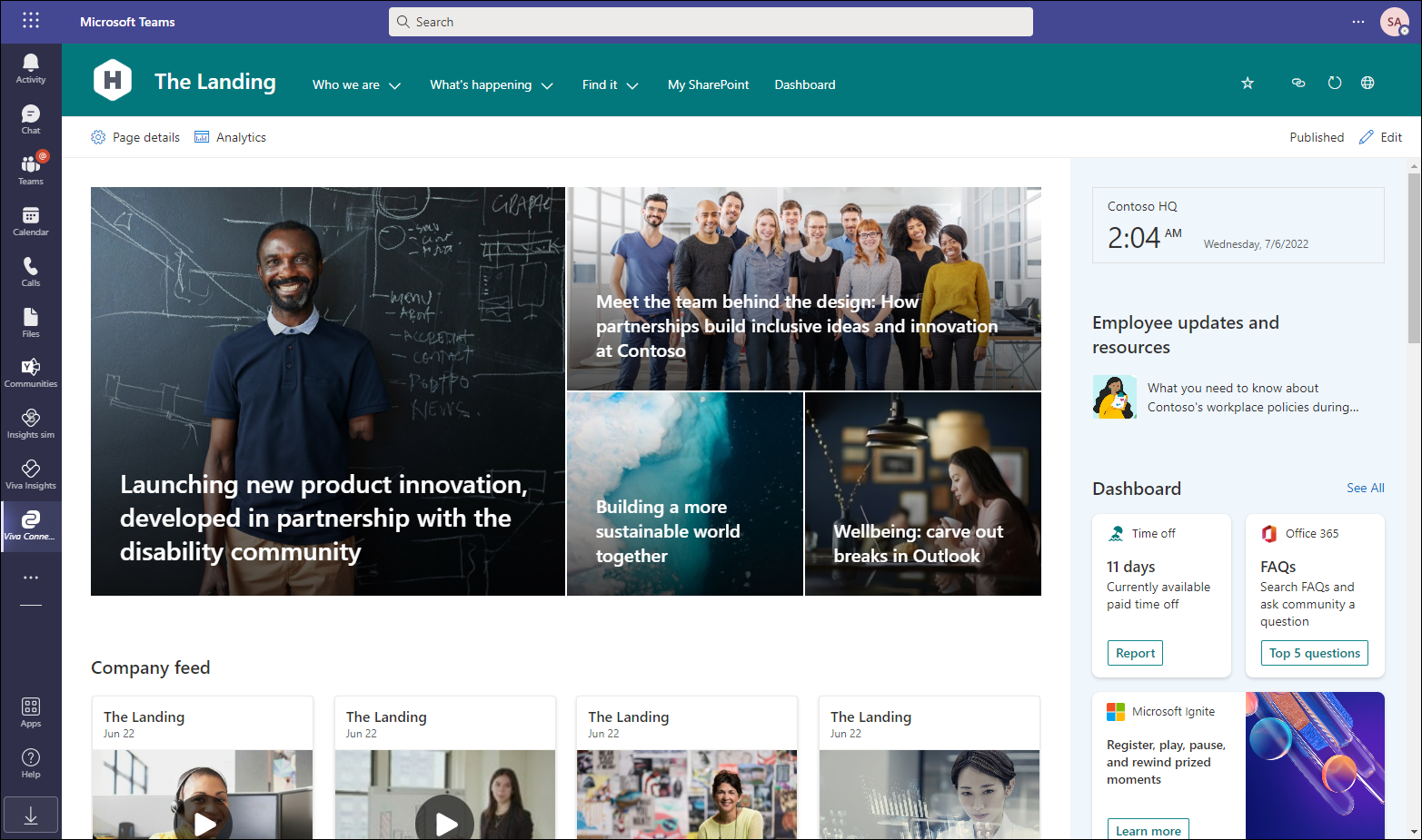Click the scrollbar down arrow
Screen dimensions: 1422x840
coord(1414,832)
